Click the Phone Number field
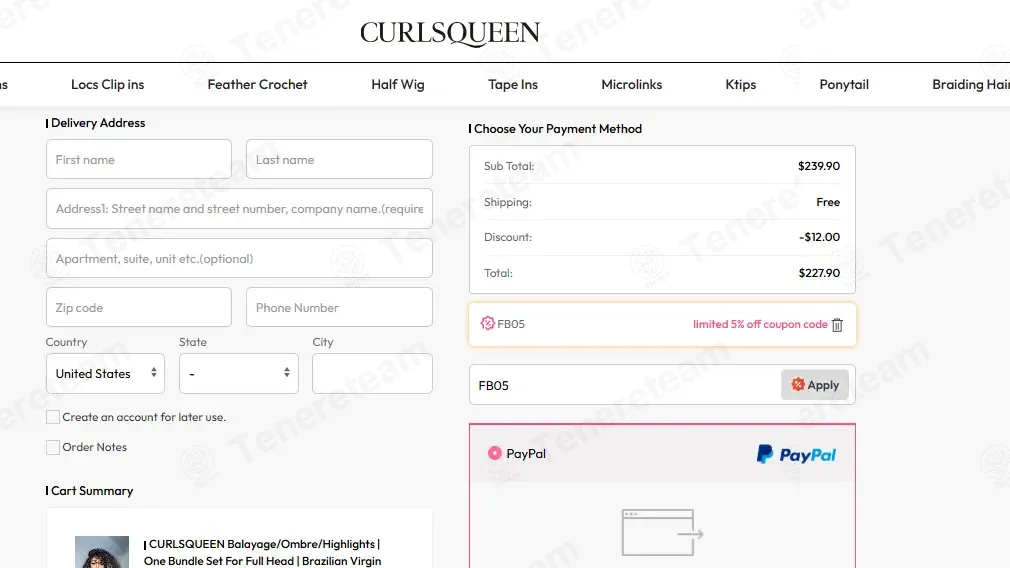 pyautogui.click(x=339, y=307)
